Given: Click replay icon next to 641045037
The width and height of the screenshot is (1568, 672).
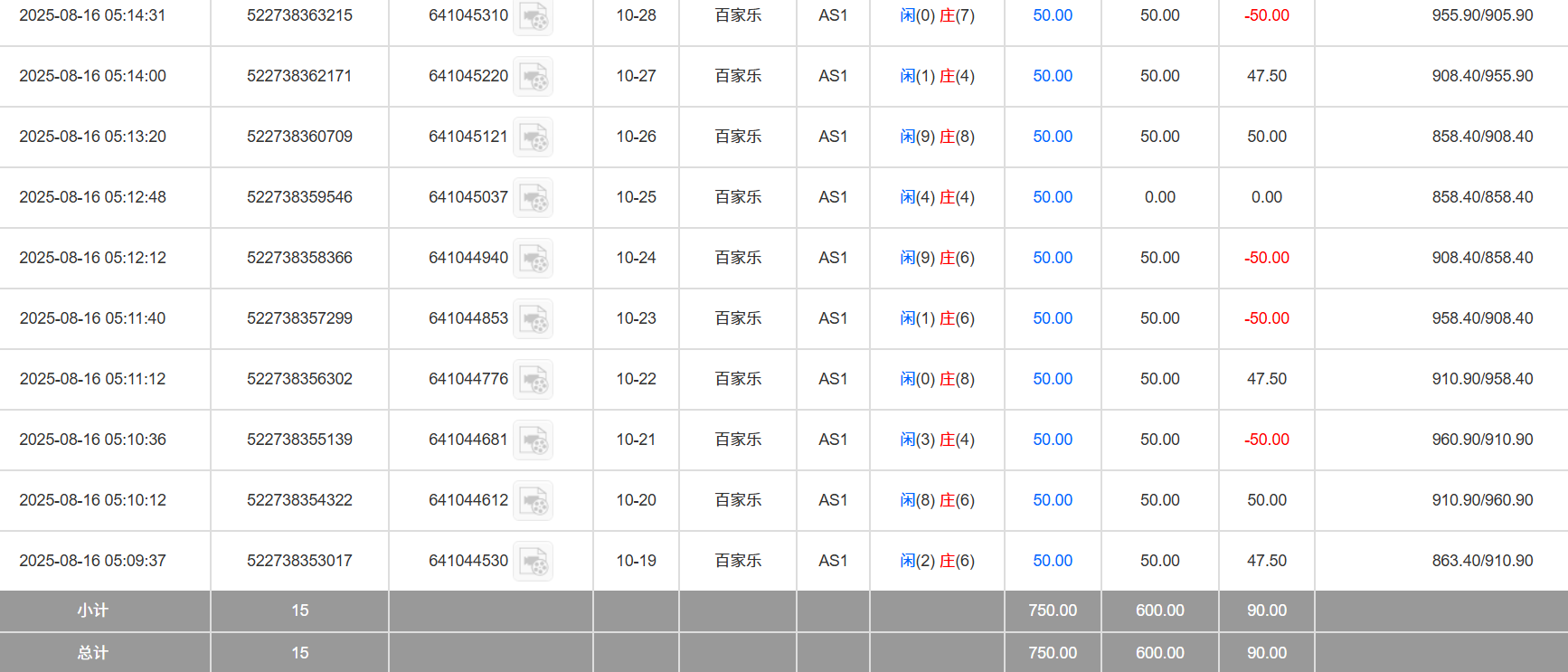Looking at the screenshot, I should coord(533,198).
